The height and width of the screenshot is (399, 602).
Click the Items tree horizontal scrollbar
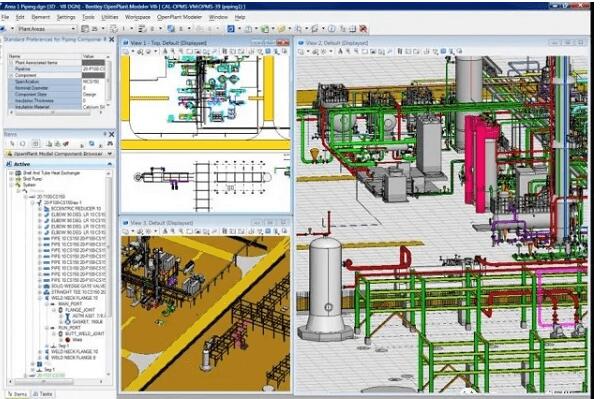point(56,382)
